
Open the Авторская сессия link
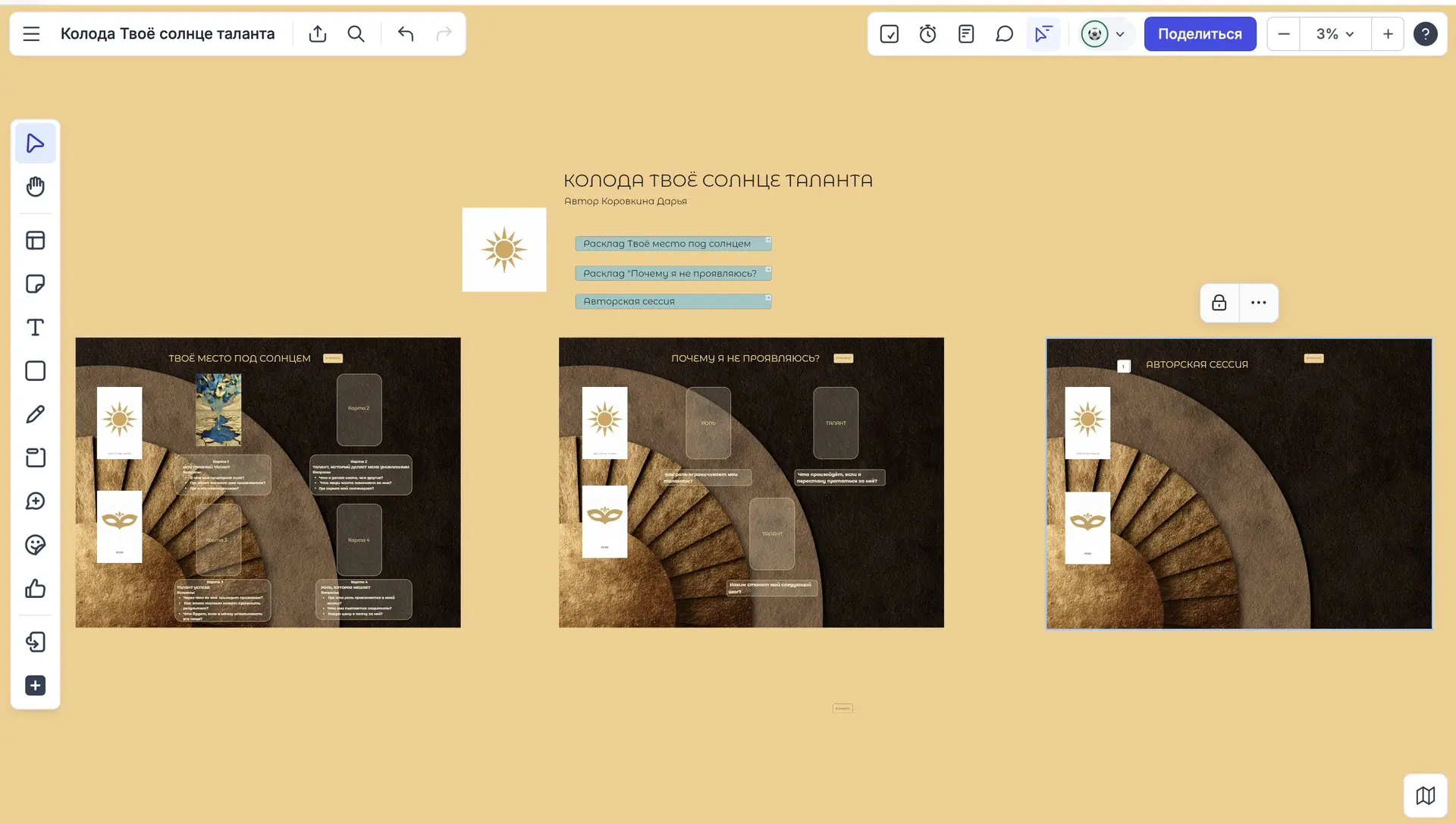click(673, 301)
